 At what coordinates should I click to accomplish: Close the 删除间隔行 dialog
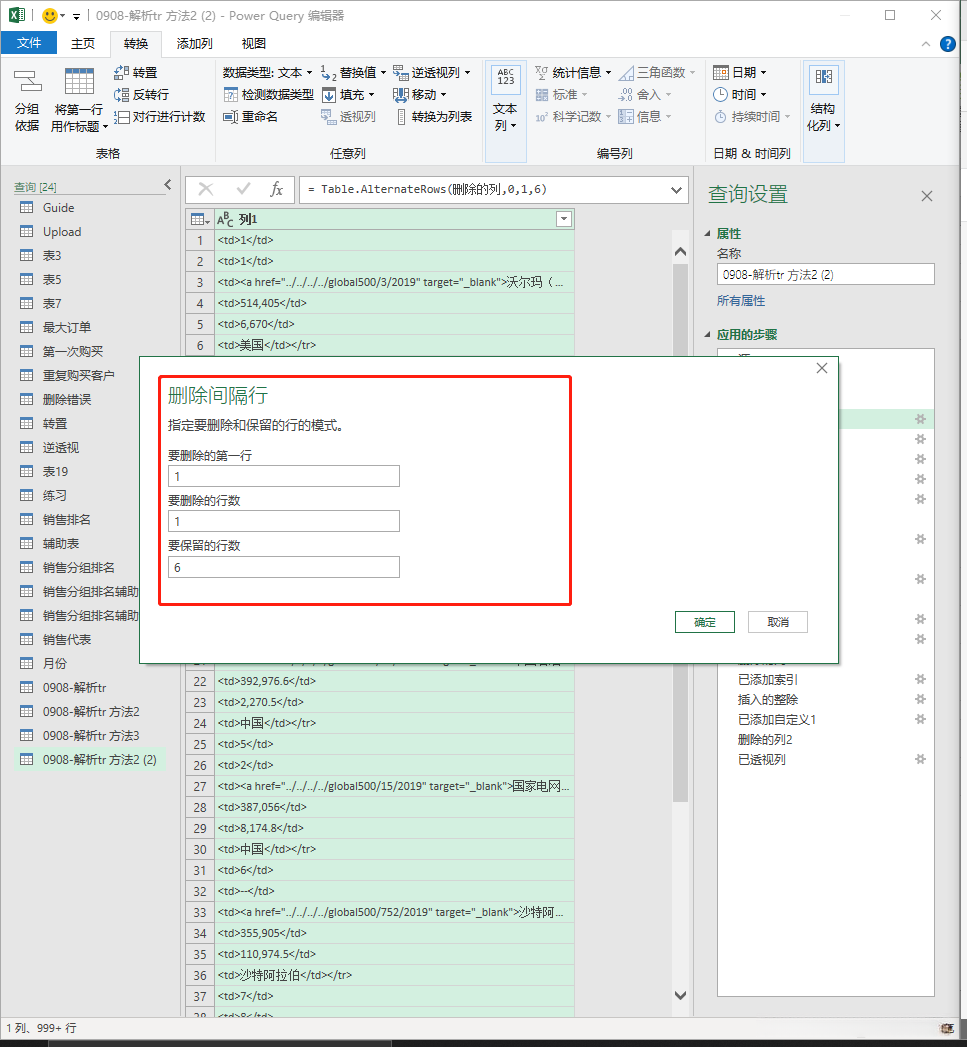822,368
